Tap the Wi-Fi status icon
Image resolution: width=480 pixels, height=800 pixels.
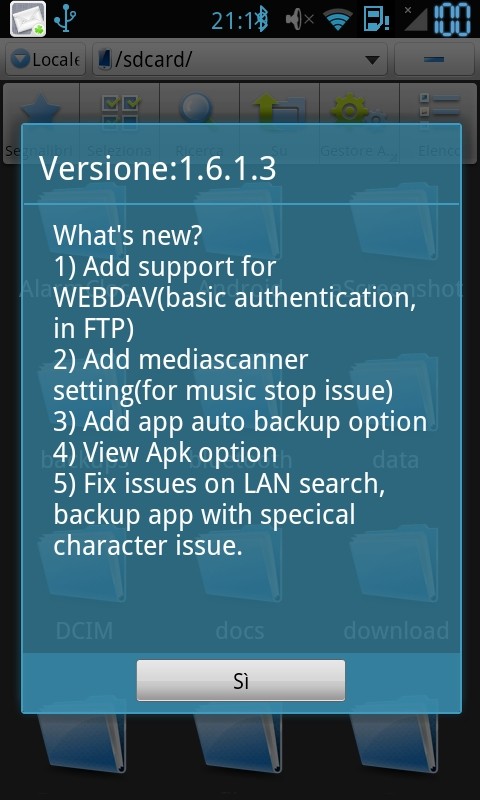pyautogui.click(x=337, y=20)
